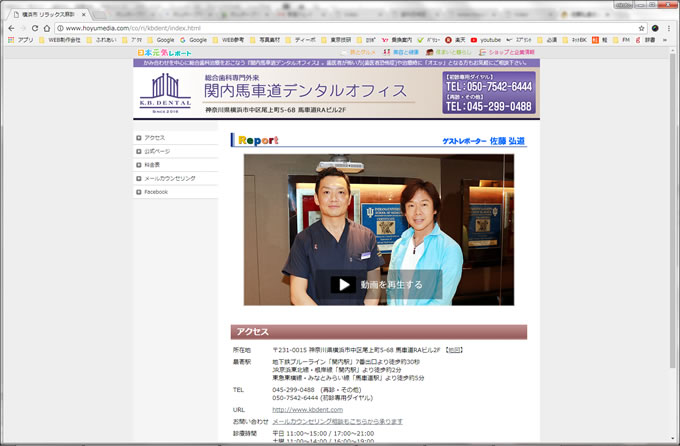The image size is (680, 446).
Task: Open the ふれあい bookmark folder
Action: (x=102, y=40)
